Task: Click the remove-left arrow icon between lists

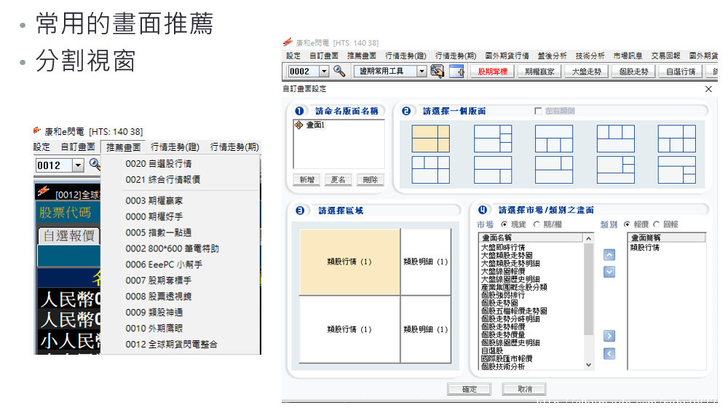Action: tap(610, 353)
